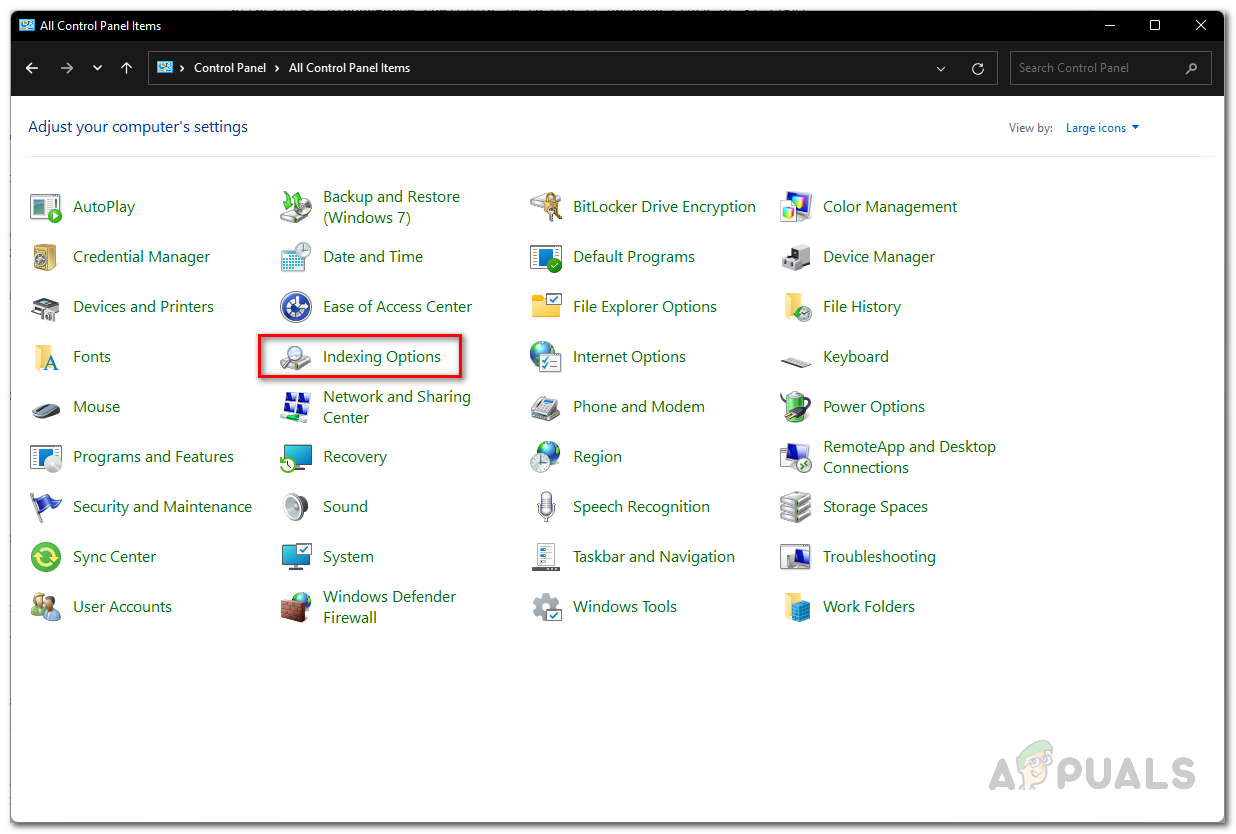Open the Device Manager link text
This screenshot has height=834, width=1236.
pyautogui.click(x=879, y=257)
